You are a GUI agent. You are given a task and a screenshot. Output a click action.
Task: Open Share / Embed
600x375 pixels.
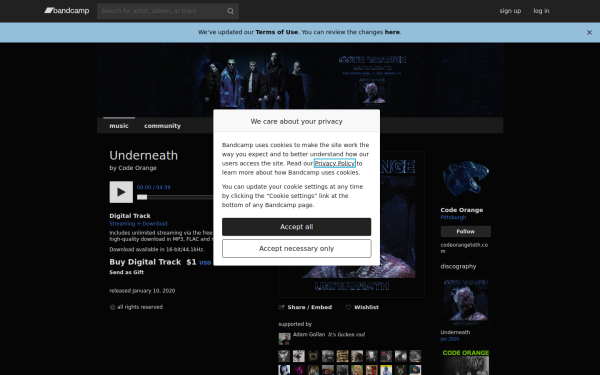[310, 307]
